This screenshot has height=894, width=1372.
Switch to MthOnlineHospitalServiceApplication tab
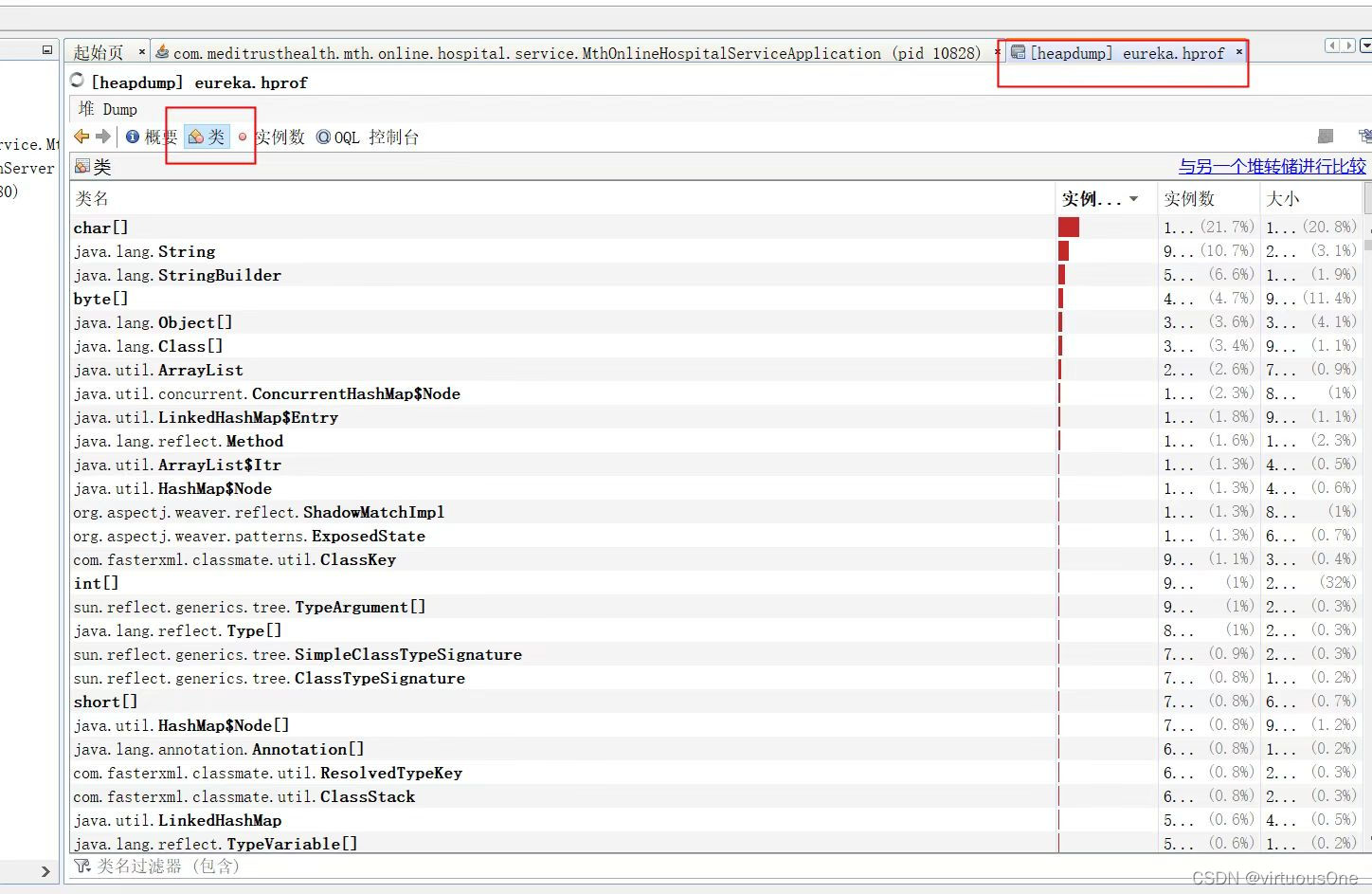pos(576,53)
